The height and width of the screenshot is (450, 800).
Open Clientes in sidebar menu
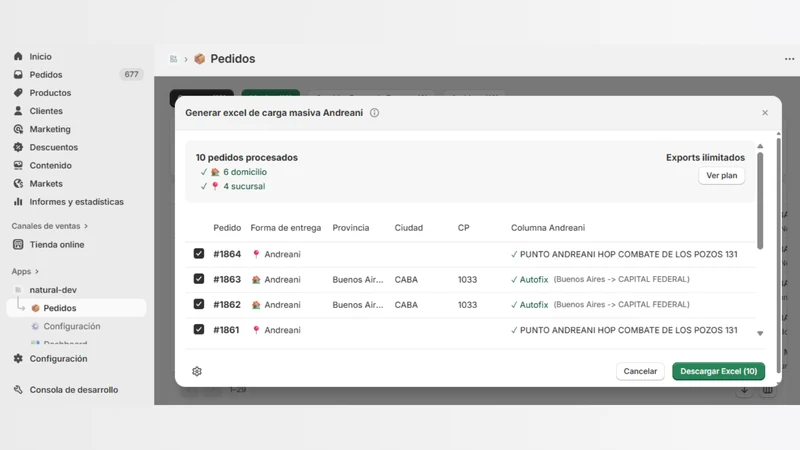(46, 111)
